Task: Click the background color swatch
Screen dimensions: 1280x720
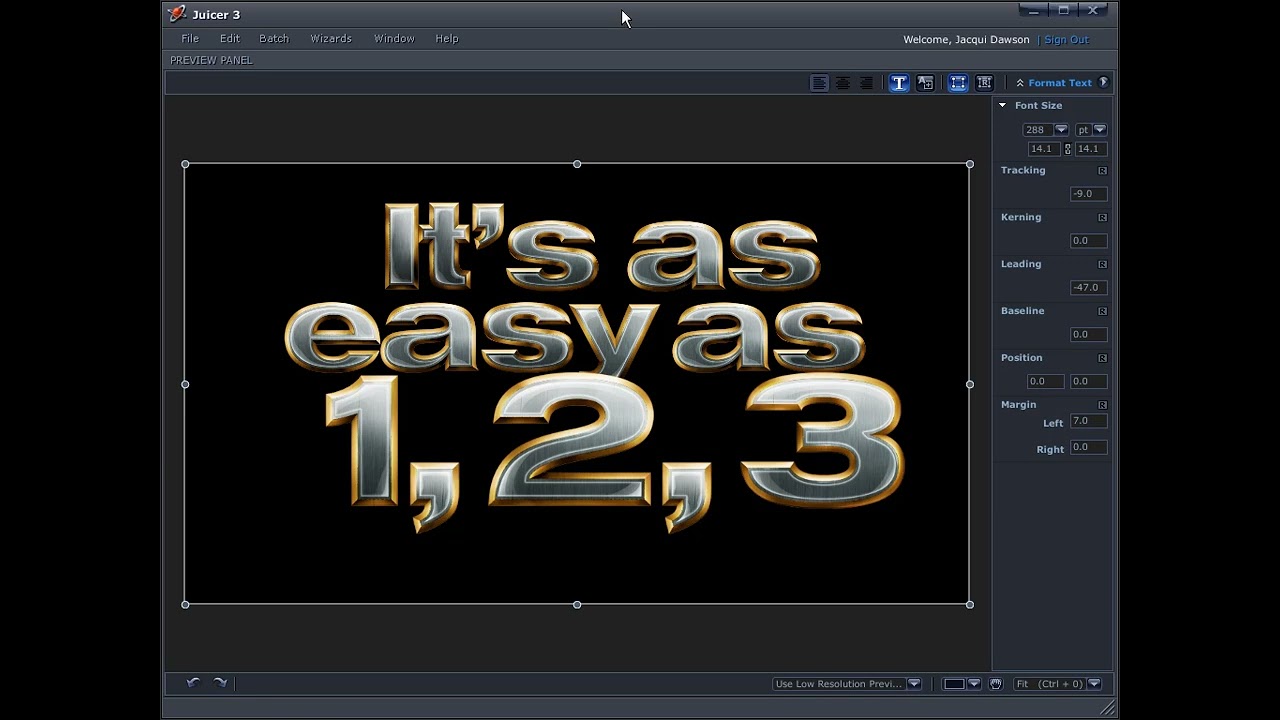Action: tap(954, 684)
